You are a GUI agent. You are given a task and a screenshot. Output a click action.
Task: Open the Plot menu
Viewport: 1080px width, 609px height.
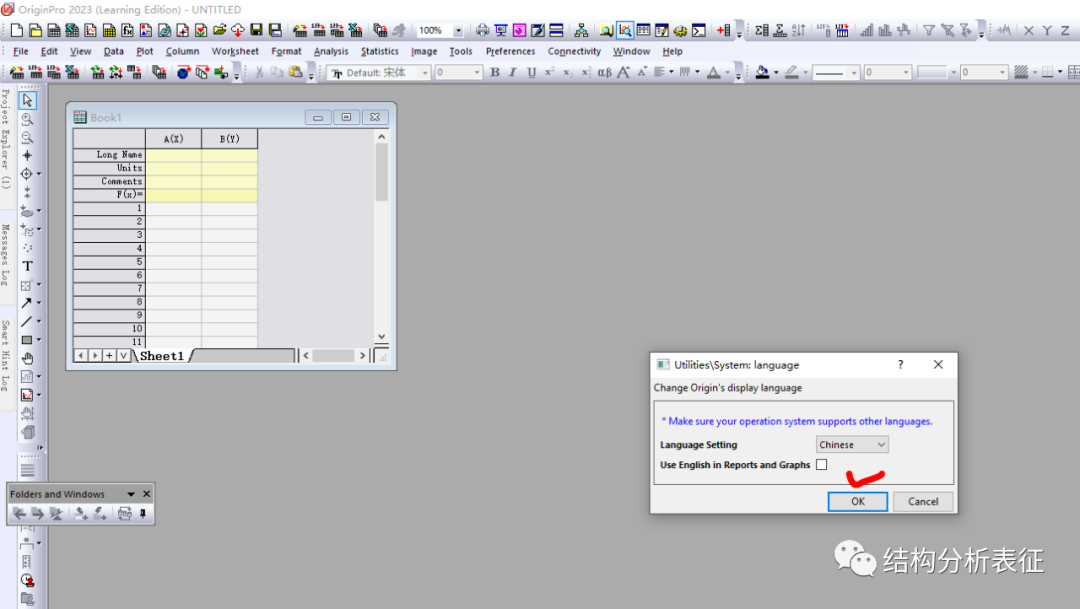click(x=145, y=52)
